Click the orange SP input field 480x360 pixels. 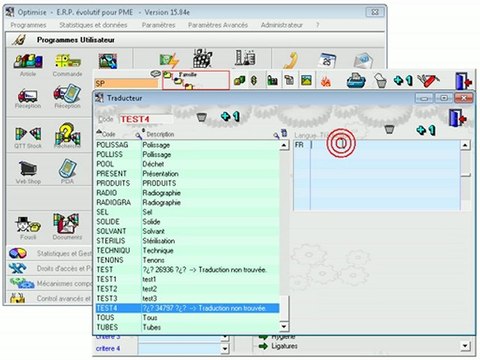(x=126, y=83)
